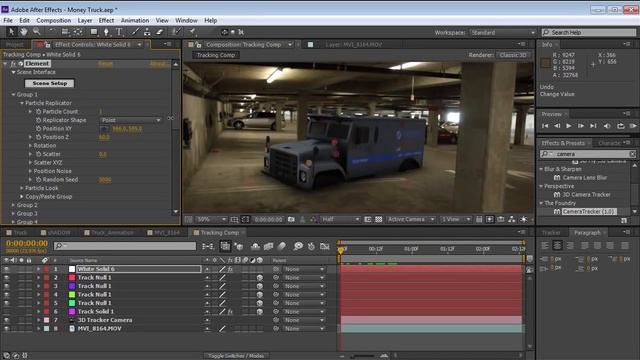Expand Particle Look properties
Viewport: 640px width, 360px height.
click(x=22, y=188)
